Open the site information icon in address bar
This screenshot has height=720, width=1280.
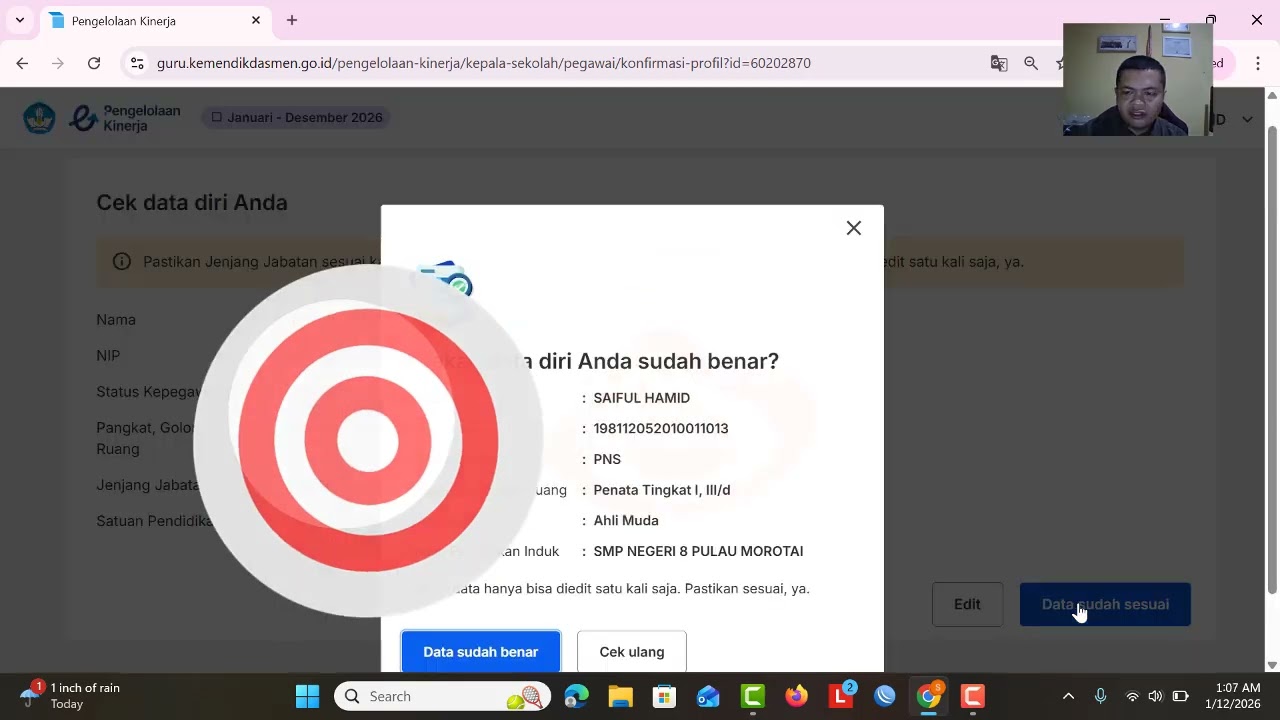coord(137,63)
